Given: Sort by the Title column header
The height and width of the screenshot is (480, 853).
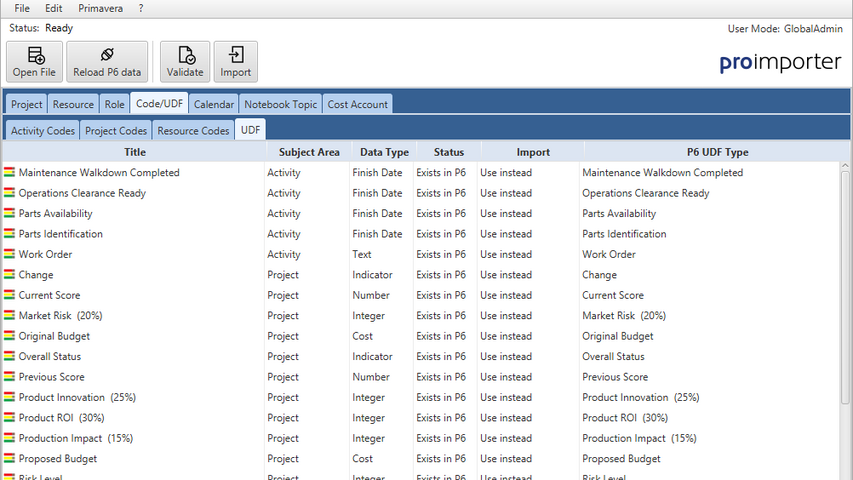Looking at the screenshot, I should [x=135, y=152].
